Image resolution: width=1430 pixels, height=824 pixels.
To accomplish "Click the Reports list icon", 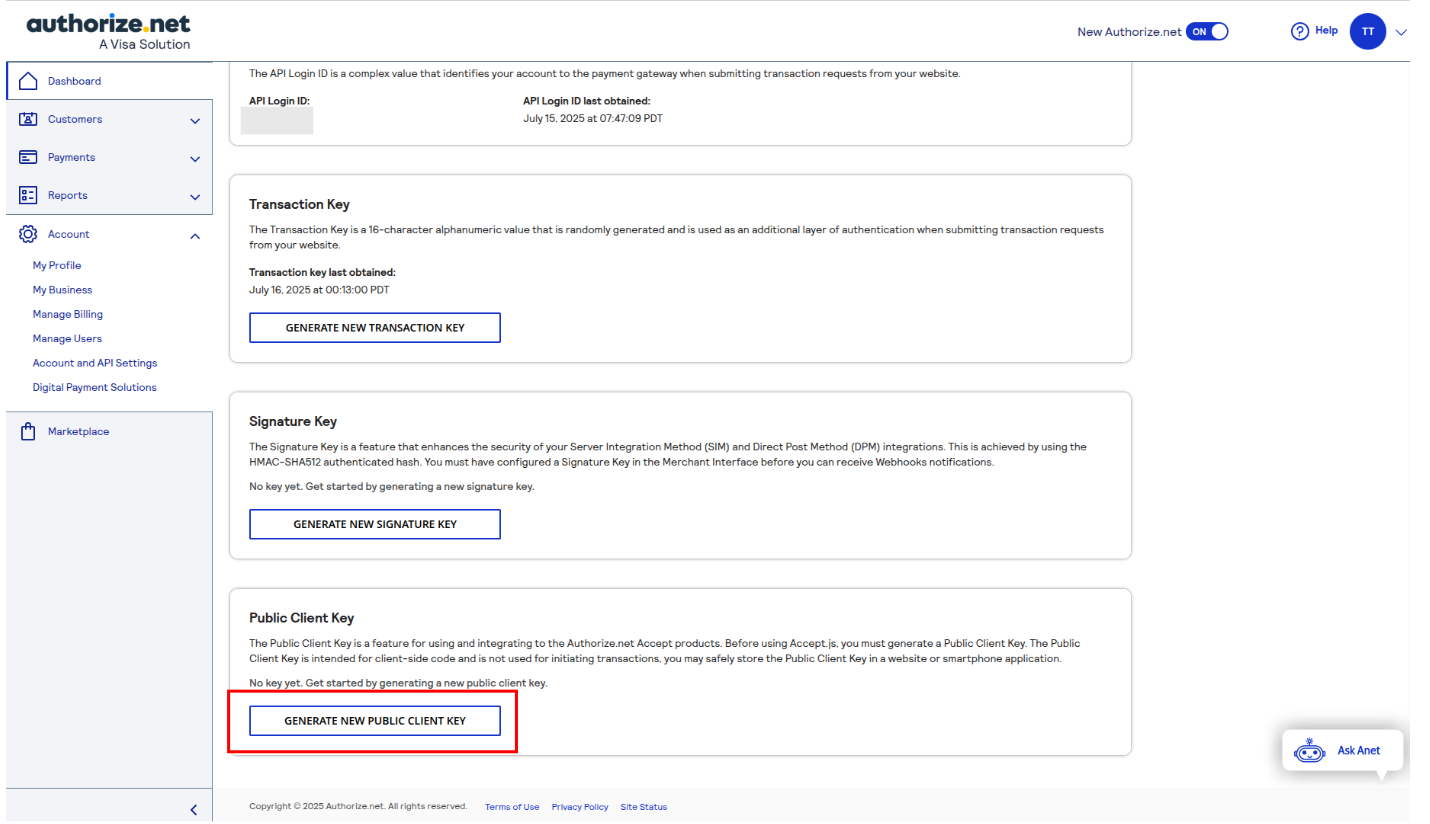I will pos(28,195).
